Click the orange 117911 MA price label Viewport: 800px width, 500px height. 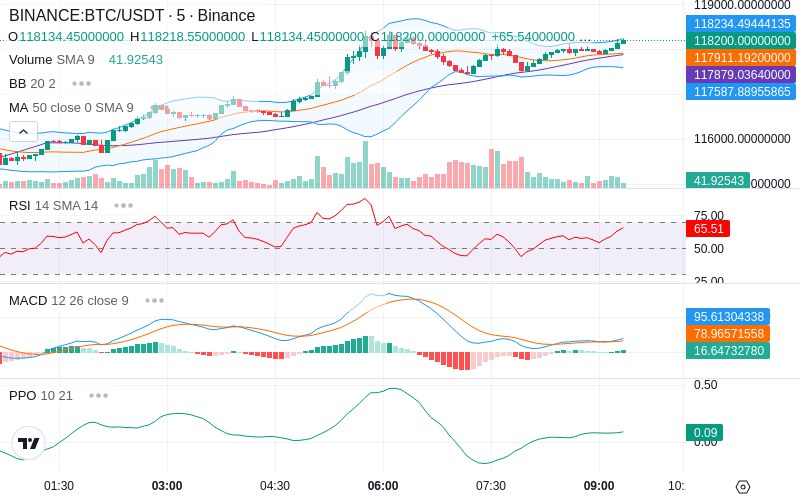(741, 58)
